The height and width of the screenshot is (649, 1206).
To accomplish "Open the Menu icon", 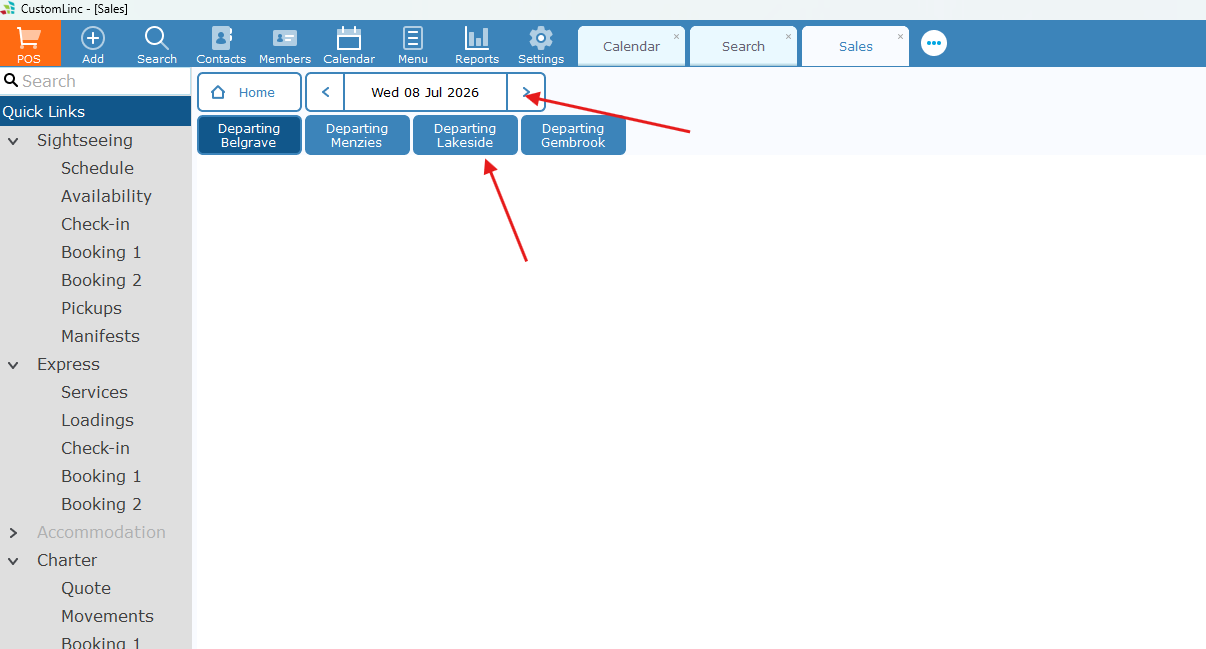I will [412, 39].
